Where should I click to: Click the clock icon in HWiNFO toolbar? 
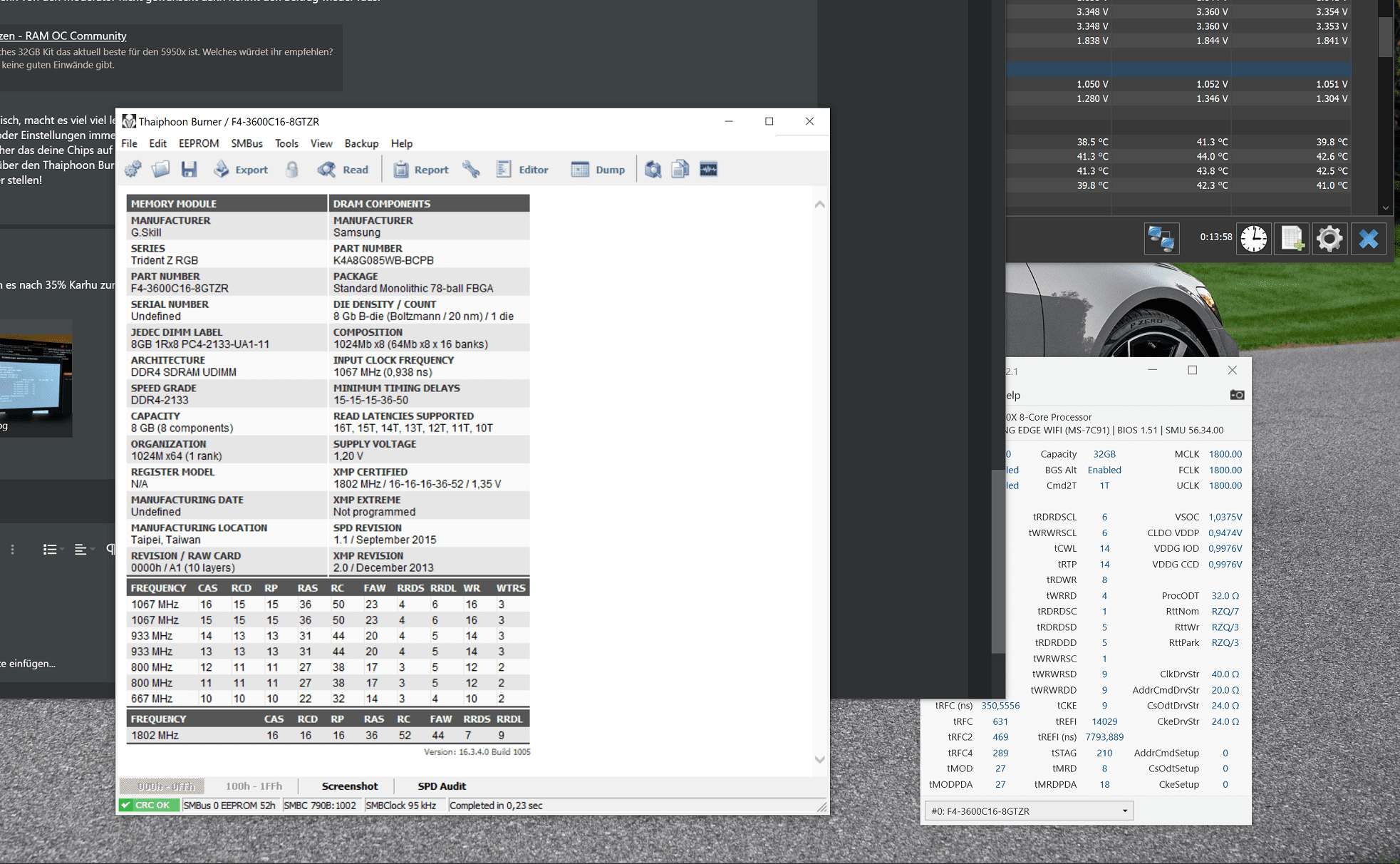point(1253,238)
